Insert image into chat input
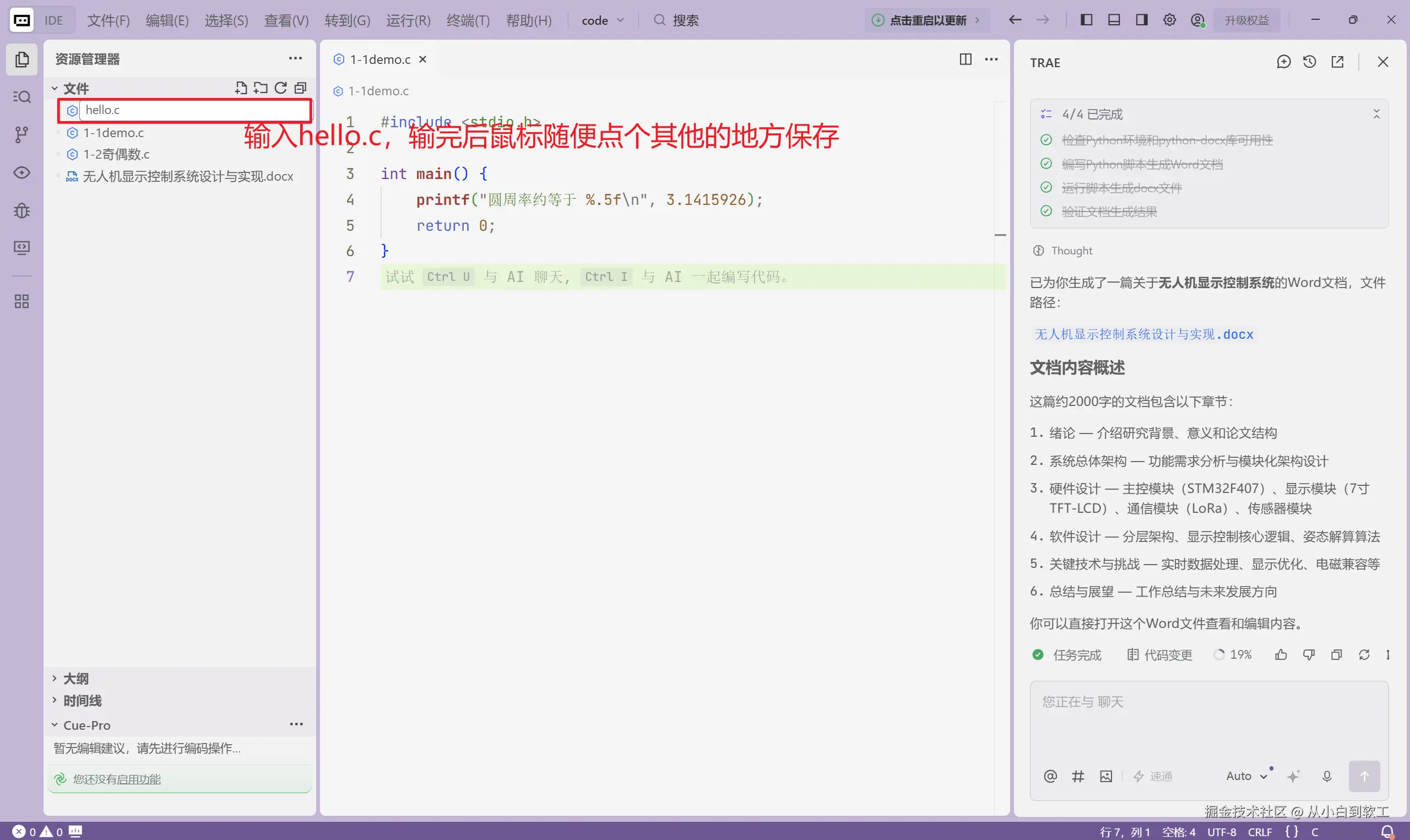1410x840 pixels. 1105,776
